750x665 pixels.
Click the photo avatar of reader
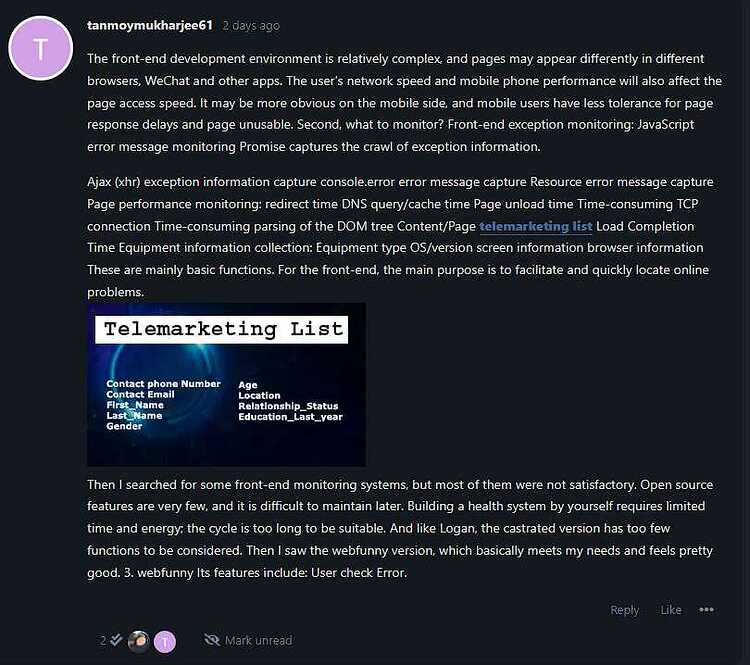pyautogui.click(x=139, y=642)
